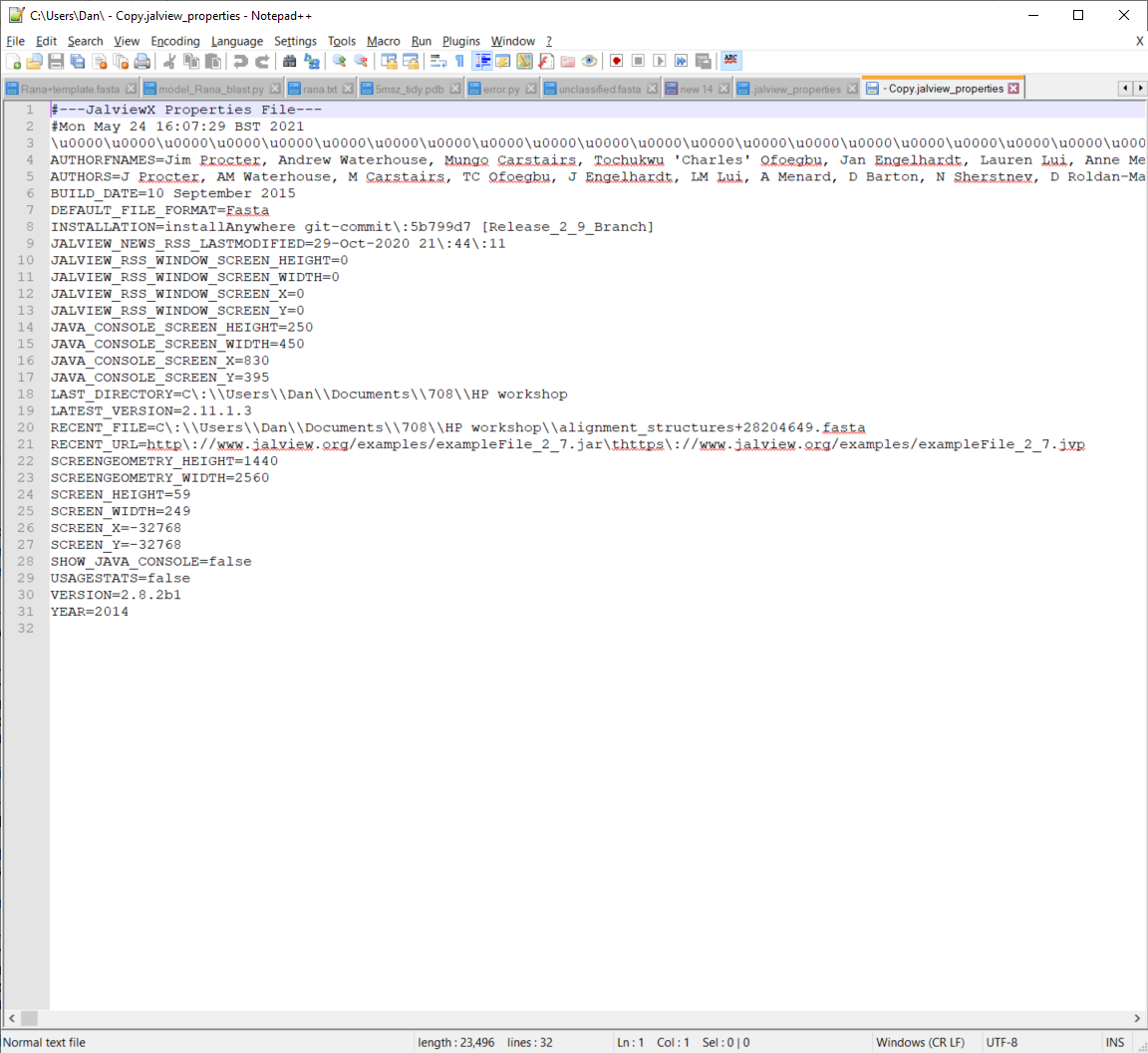Open the Replace dialog icon
1148x1053 pixels.
pos(312,62)
